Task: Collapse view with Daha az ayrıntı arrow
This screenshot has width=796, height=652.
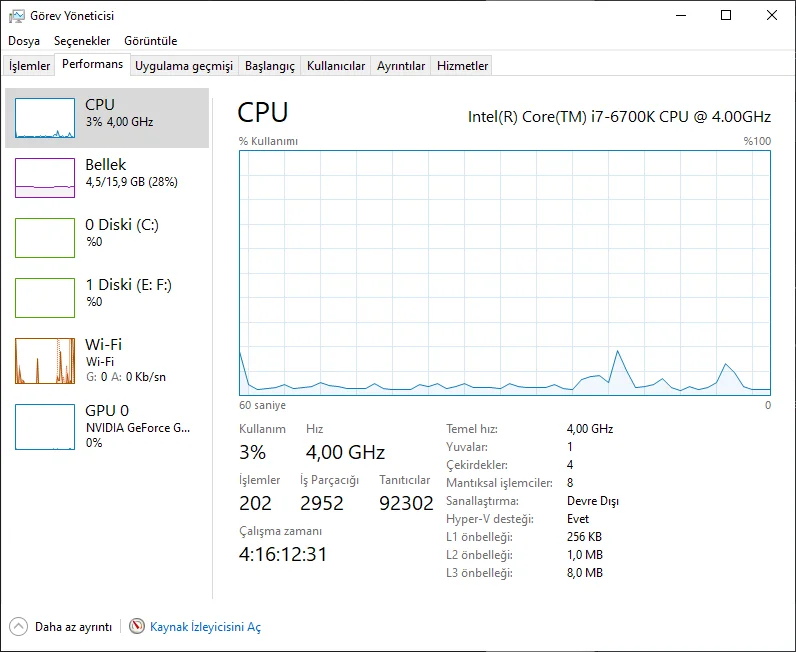Action: [x=19, y=627]
